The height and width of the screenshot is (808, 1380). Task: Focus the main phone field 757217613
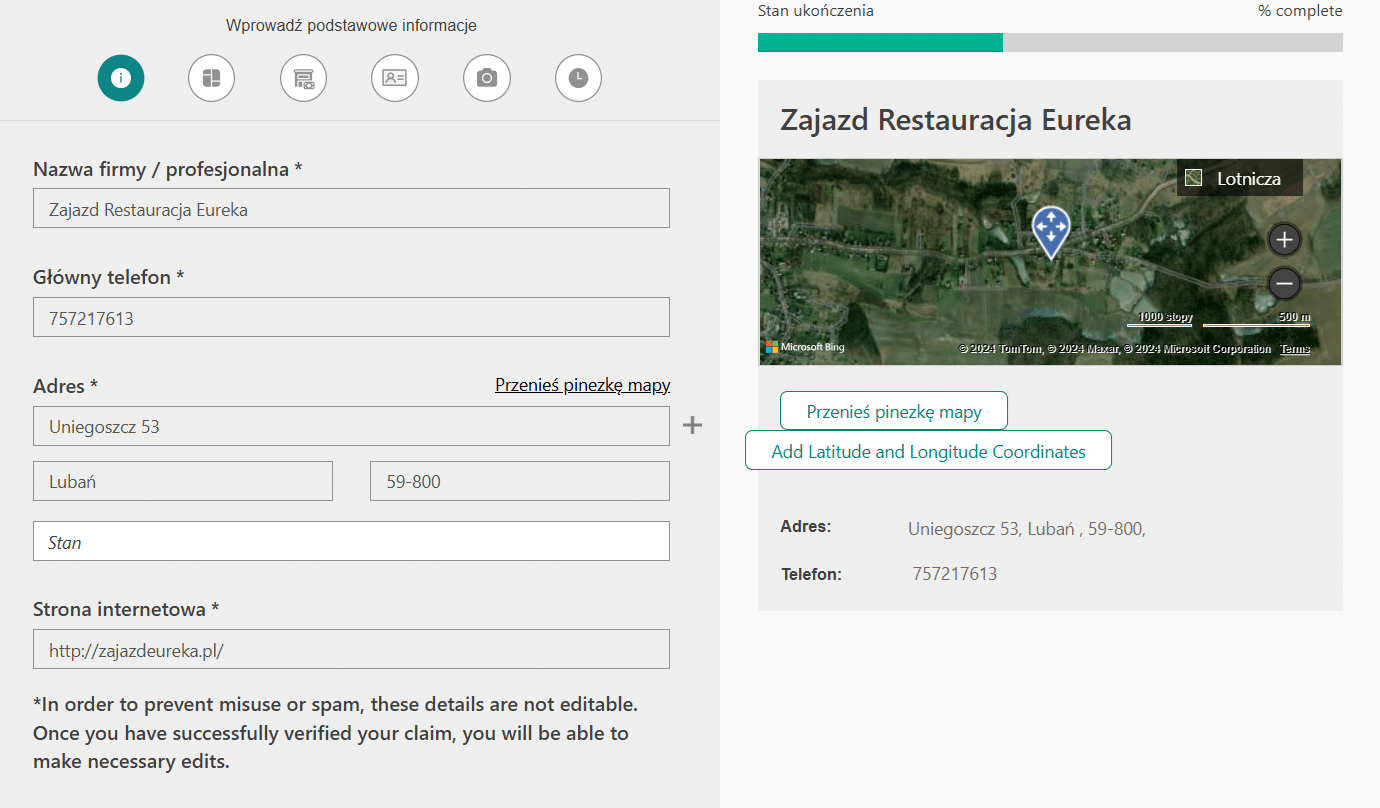point(351,317)
